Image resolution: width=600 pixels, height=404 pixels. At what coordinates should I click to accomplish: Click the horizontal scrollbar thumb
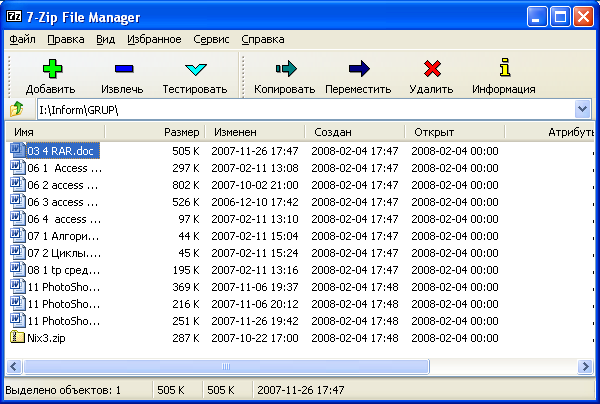click(226, 367)
